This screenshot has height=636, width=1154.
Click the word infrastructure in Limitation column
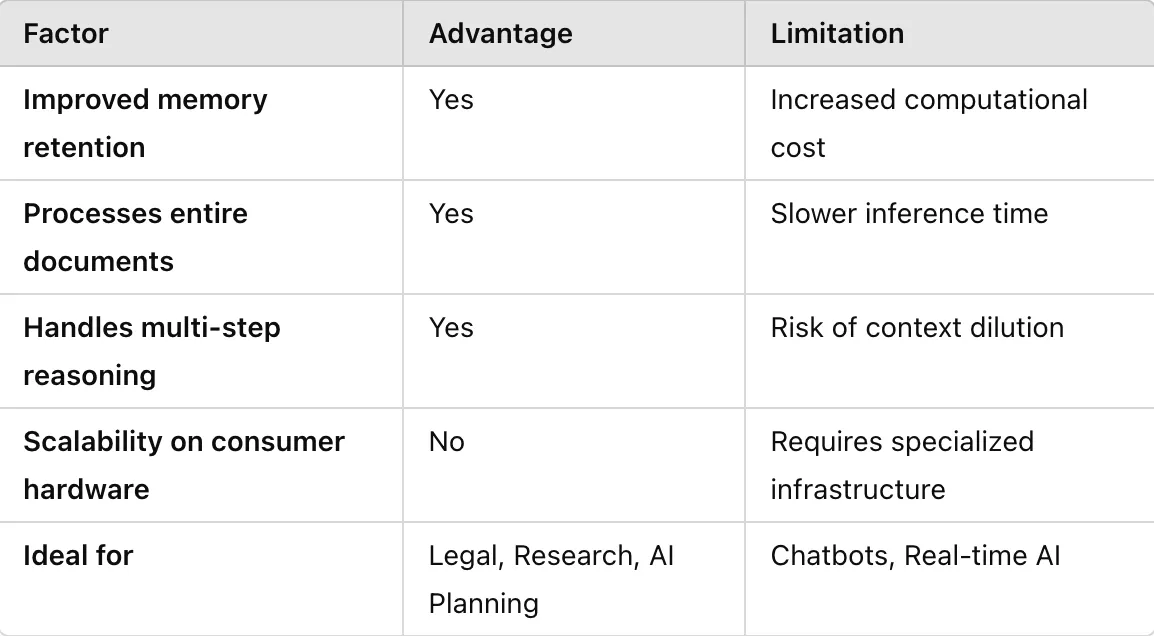[x=857, y=489]
